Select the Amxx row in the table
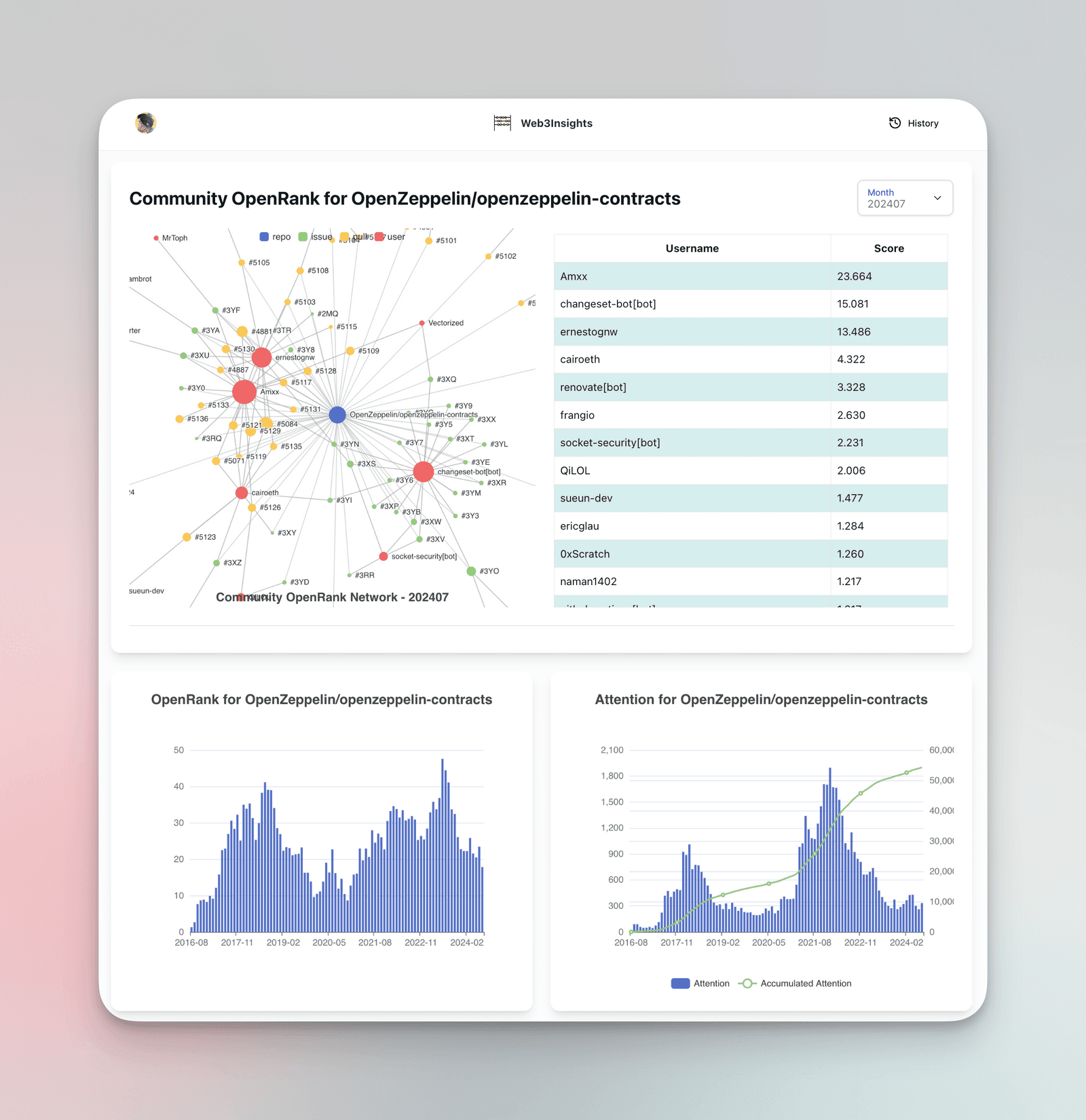Screen dimensions: 1086x1120 tap(751, 276)
